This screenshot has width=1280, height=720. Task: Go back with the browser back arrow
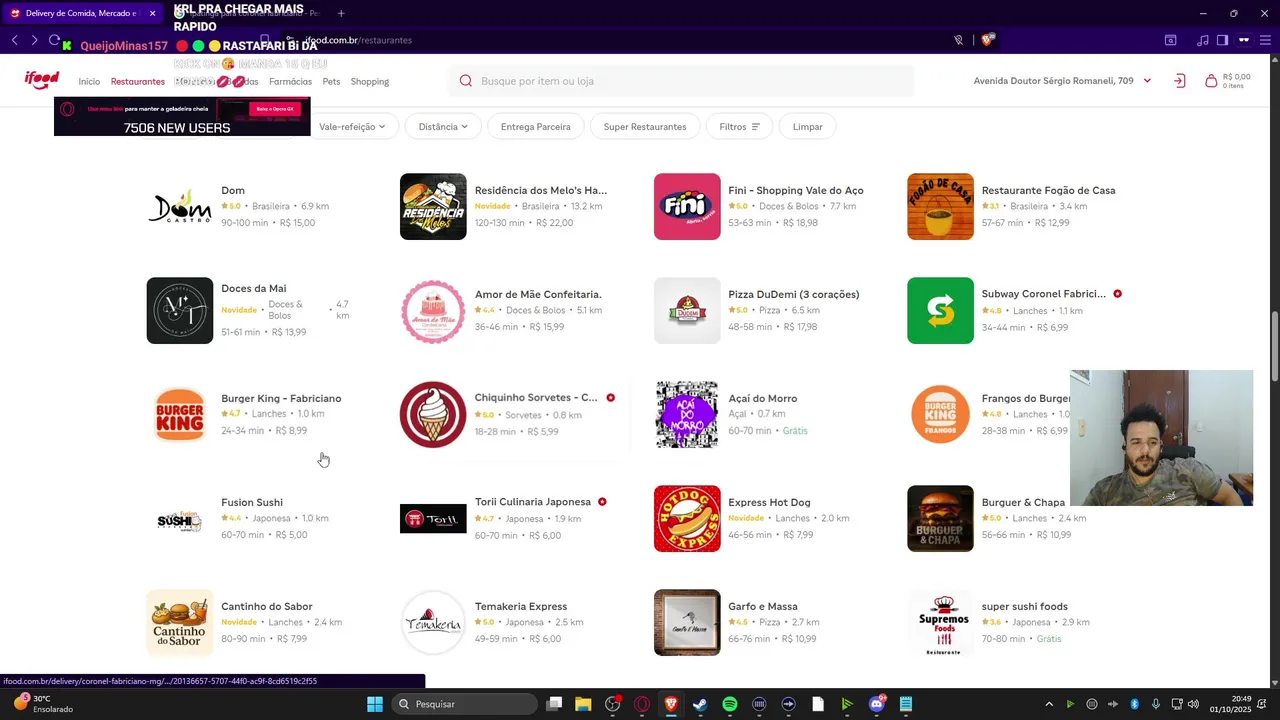(15, 40)
